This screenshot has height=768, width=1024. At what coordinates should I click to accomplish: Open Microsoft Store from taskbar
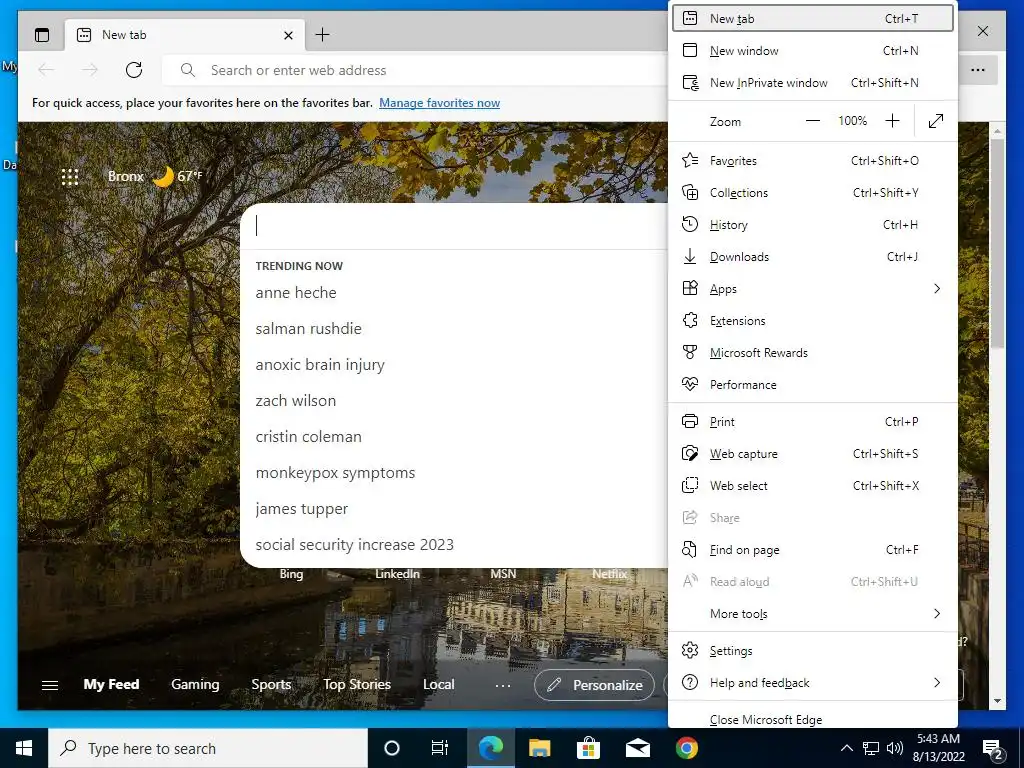tap(588, 748)
